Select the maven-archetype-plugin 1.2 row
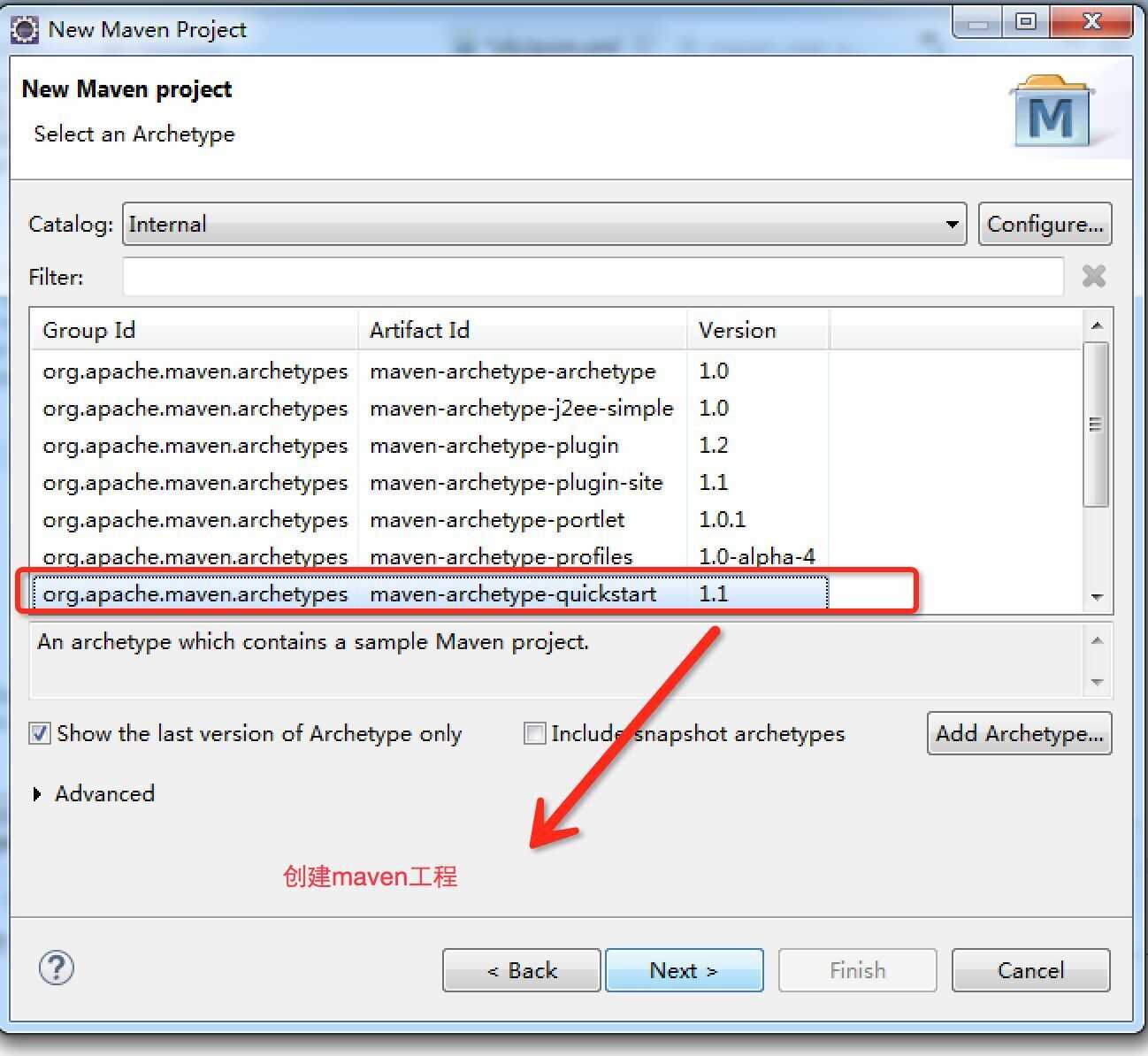 (430, 445)
